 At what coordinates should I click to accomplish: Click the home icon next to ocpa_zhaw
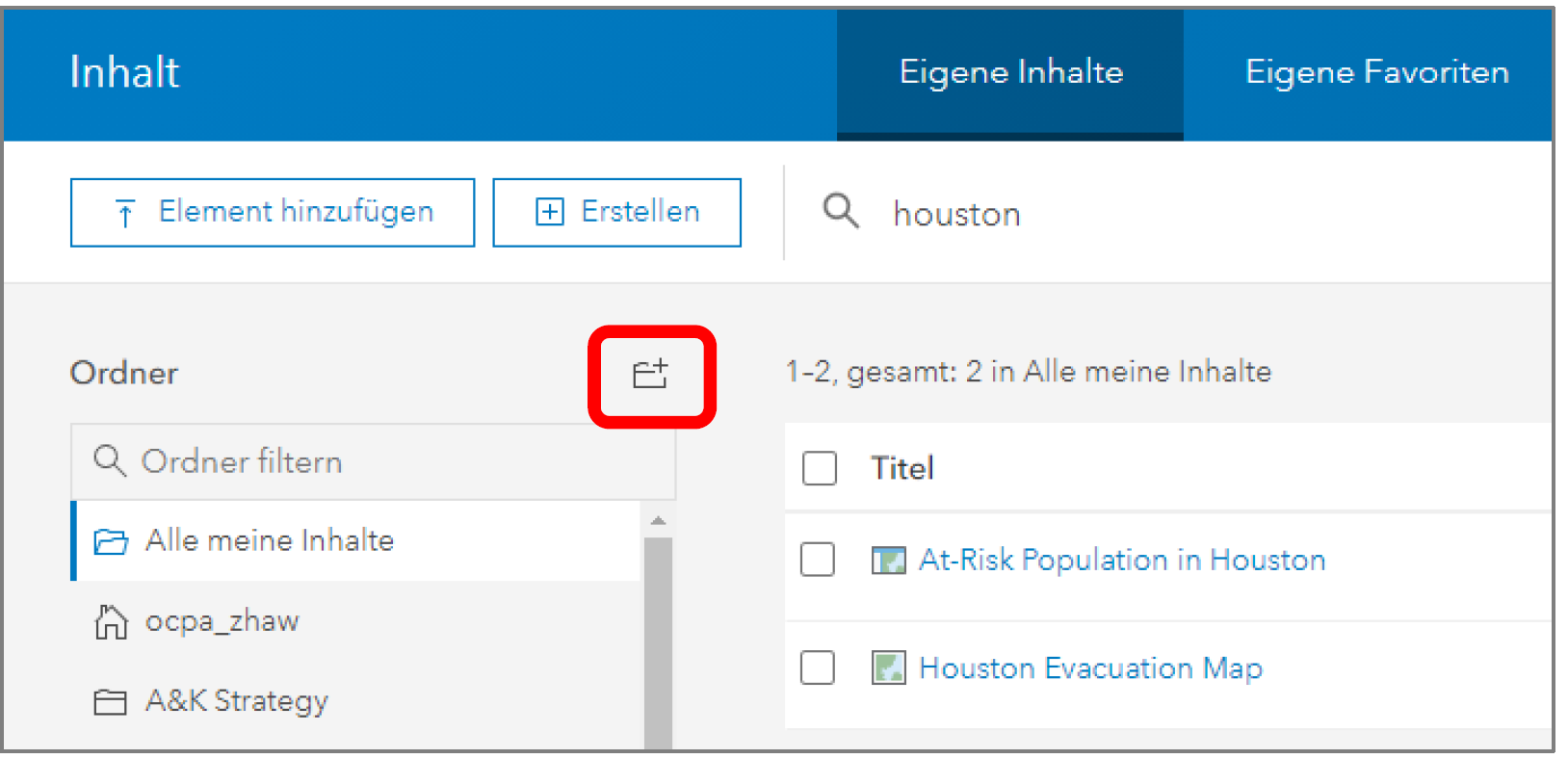(111, 622)
